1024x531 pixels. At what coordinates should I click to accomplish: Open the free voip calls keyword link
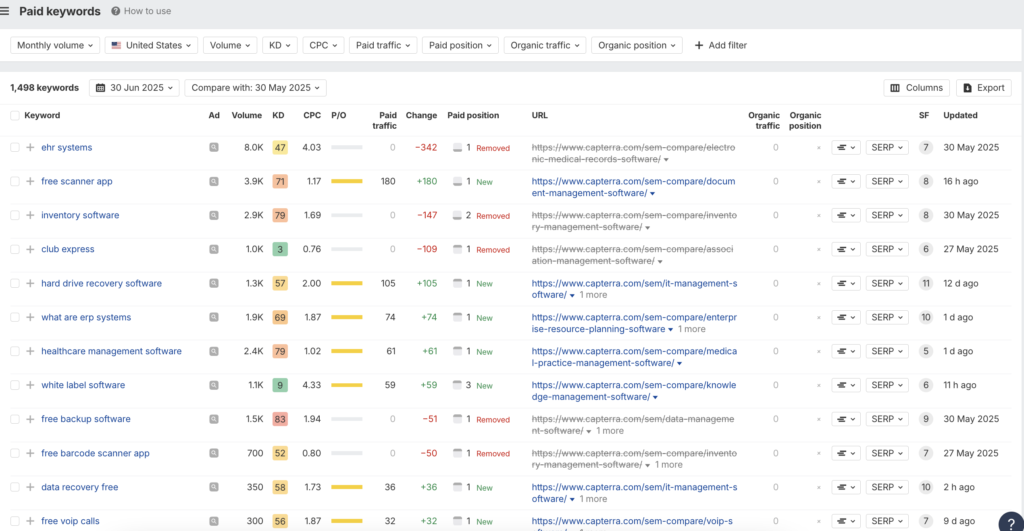pos(71,521)
